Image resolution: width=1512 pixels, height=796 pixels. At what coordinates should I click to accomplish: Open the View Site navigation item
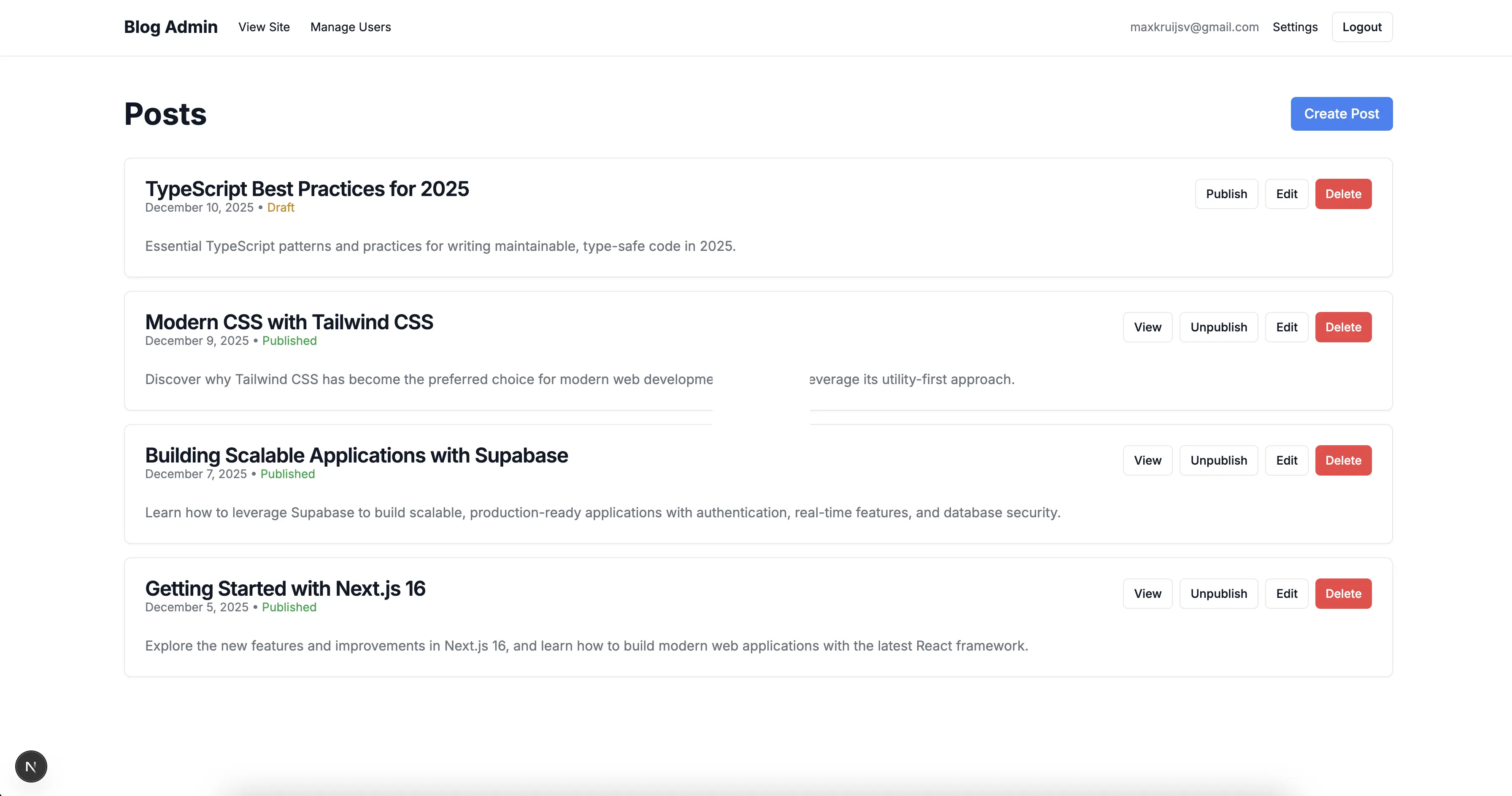point(264,27)
